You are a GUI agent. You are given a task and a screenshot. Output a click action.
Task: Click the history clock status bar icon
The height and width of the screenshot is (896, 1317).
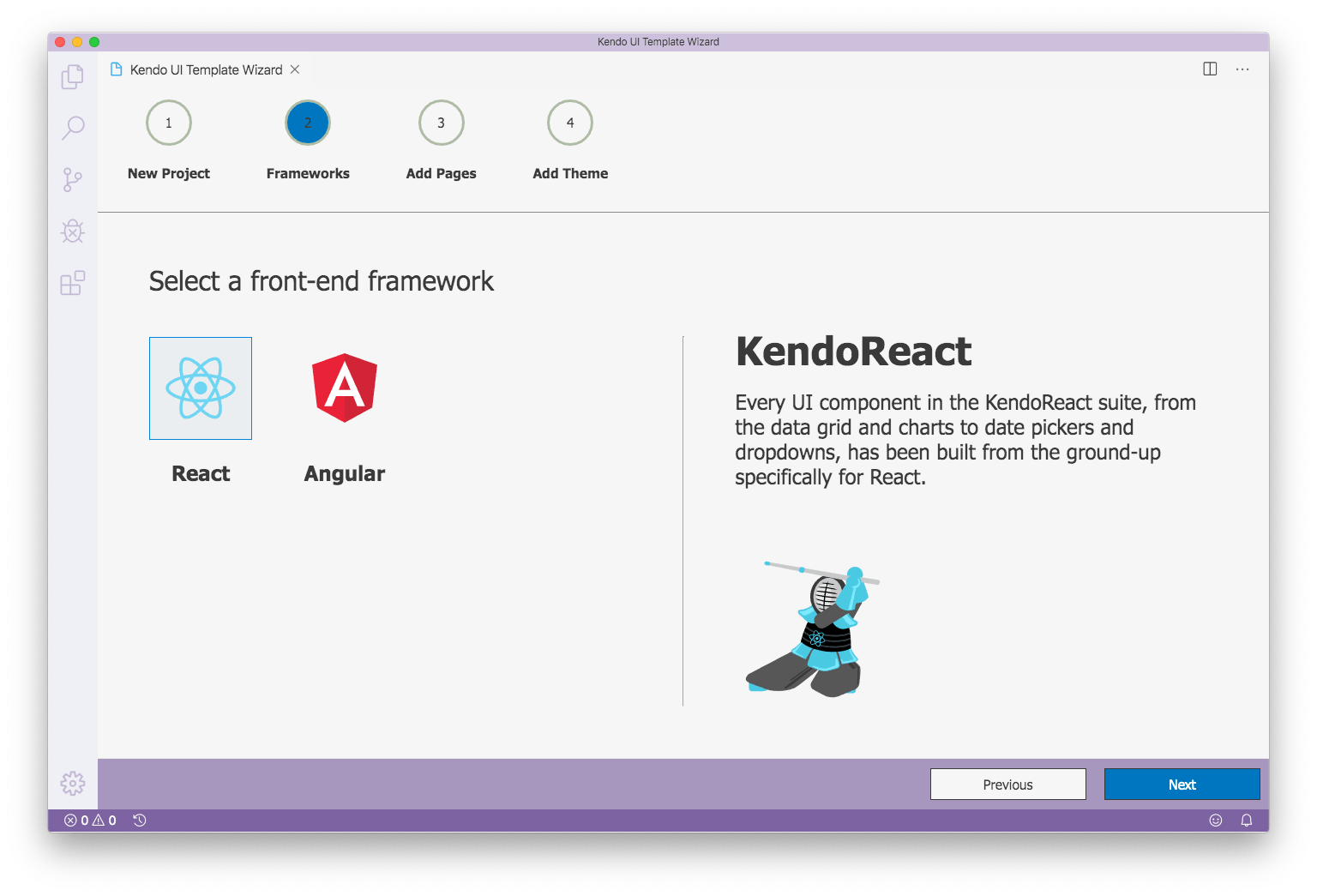pos(140,821)
